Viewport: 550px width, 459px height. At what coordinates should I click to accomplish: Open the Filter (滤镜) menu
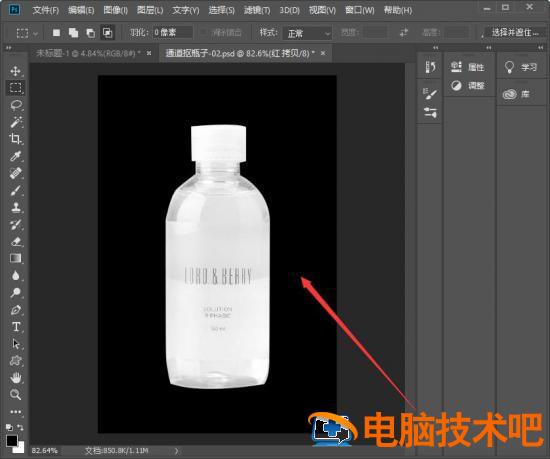pyautogui.click(x=257, y=10)
